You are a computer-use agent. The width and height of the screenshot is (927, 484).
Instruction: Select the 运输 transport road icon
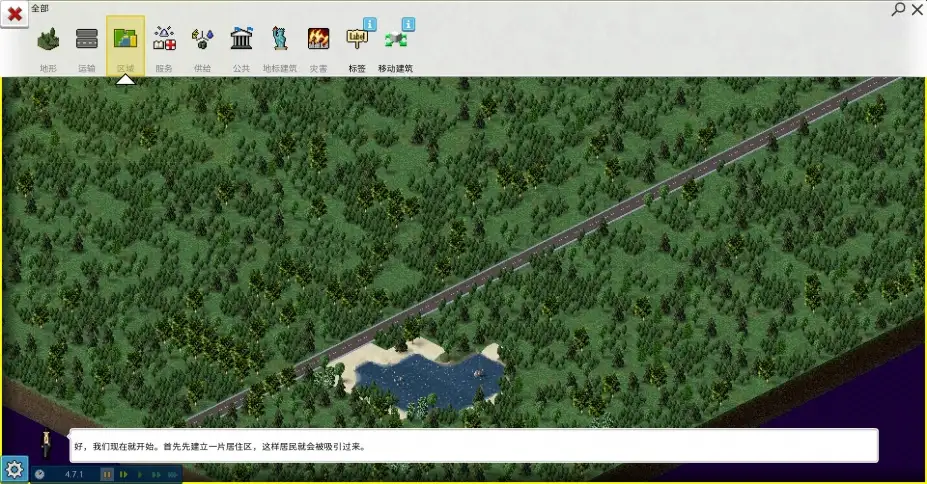(86, 39)
